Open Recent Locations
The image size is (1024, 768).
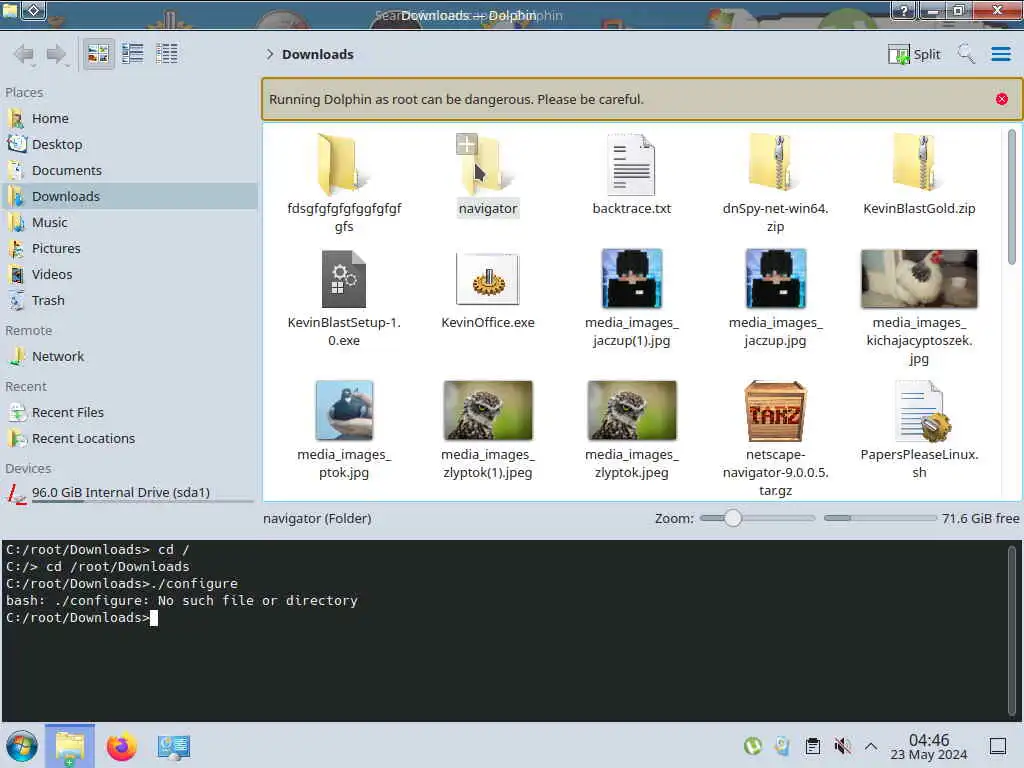tap(129, 438)
